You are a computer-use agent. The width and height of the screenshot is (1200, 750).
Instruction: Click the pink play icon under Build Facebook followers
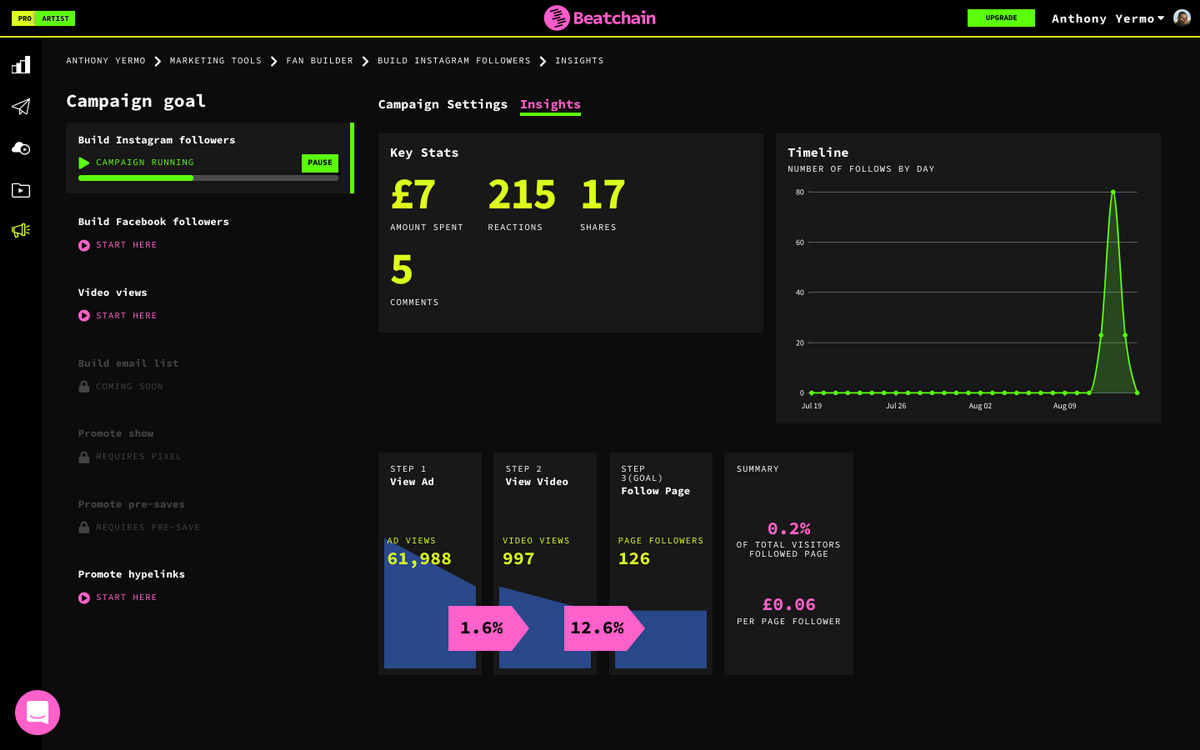pyautogui.click(x=84, y=245)
